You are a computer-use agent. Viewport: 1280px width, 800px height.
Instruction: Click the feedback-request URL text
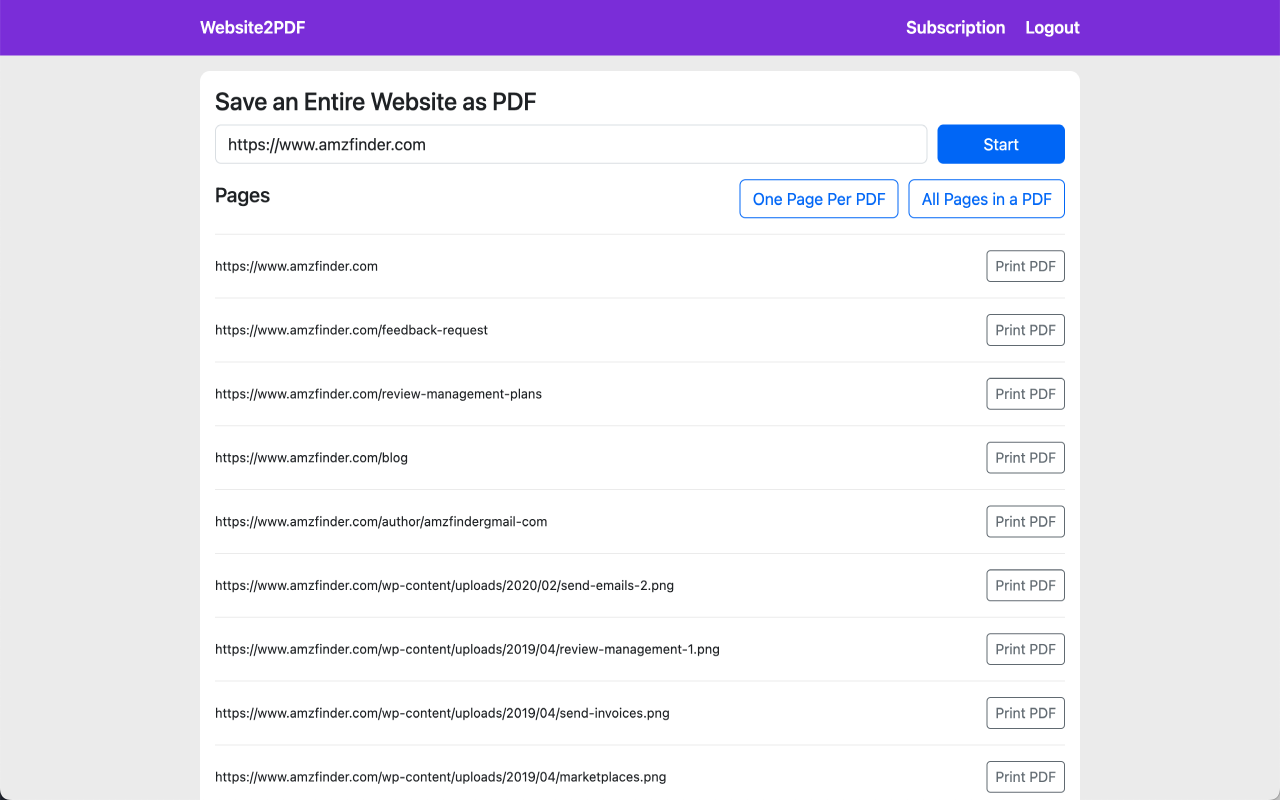(351, 329)
